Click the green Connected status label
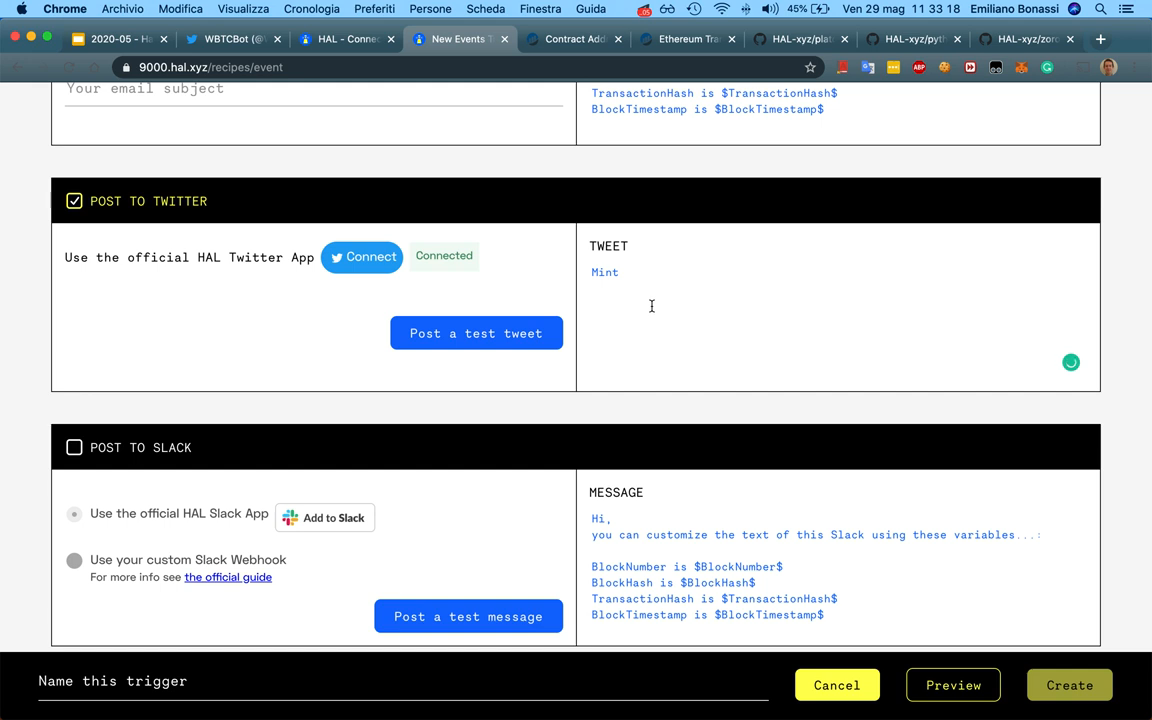Screen dimensions: 1152x720 (444, 256)
